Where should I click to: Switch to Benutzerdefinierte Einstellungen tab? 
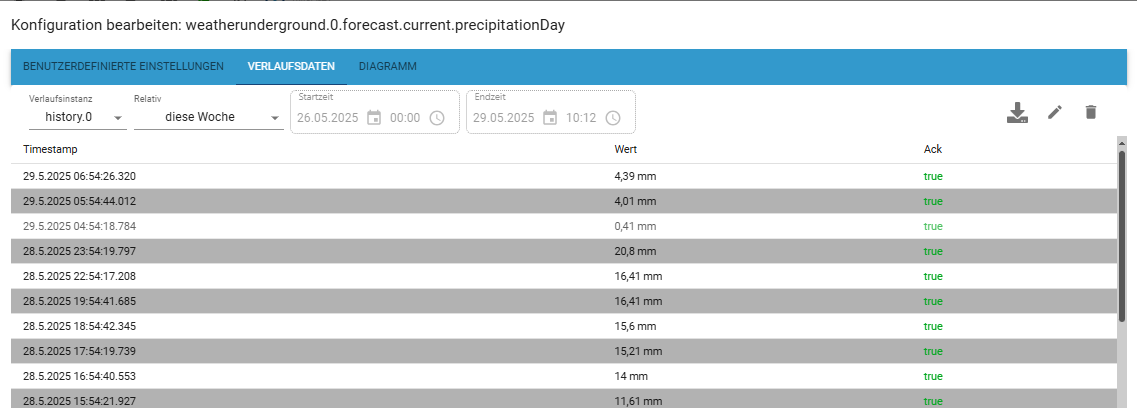click(x=123, y=67)
